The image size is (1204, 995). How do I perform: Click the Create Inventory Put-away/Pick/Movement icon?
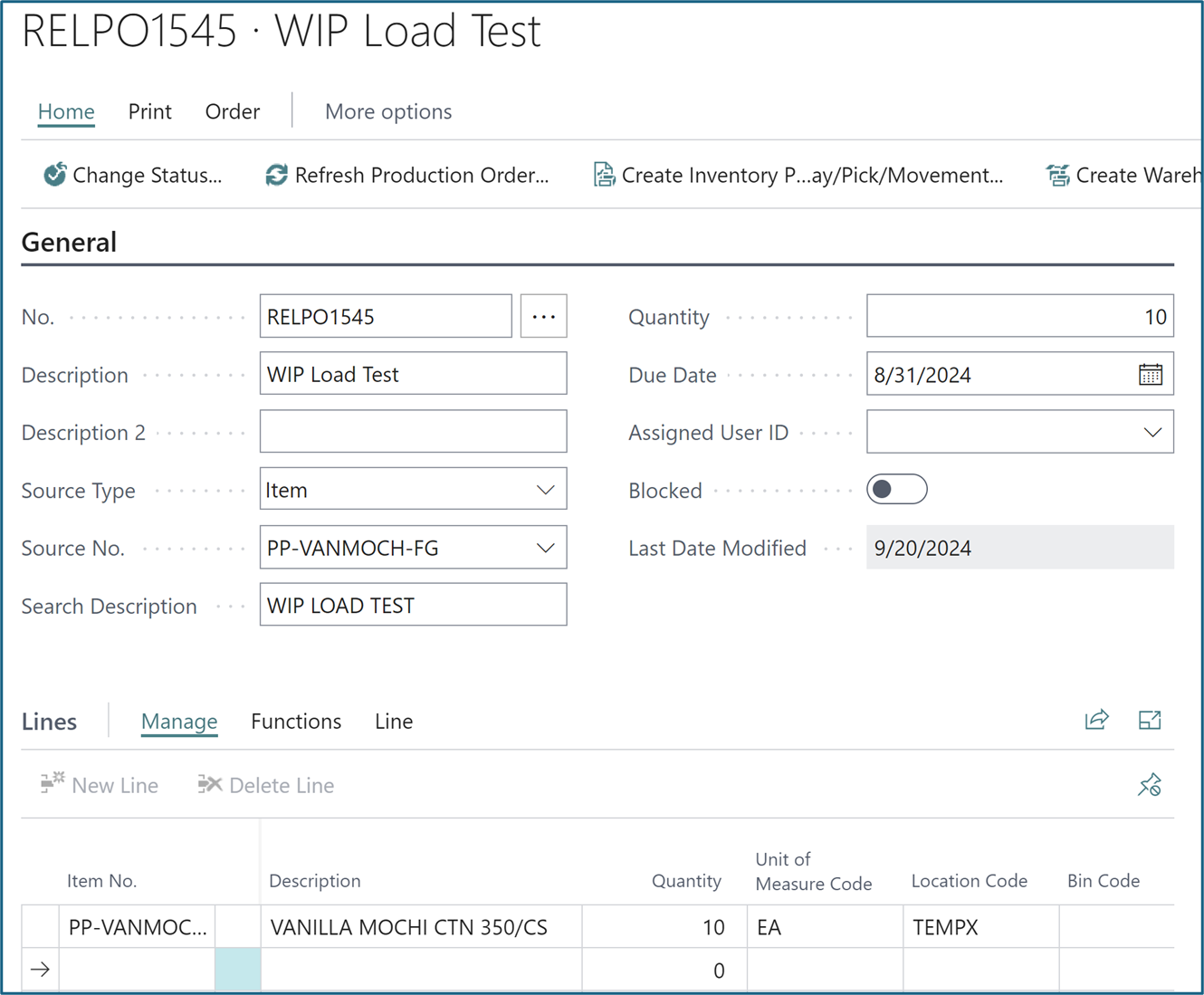(603, 175)
